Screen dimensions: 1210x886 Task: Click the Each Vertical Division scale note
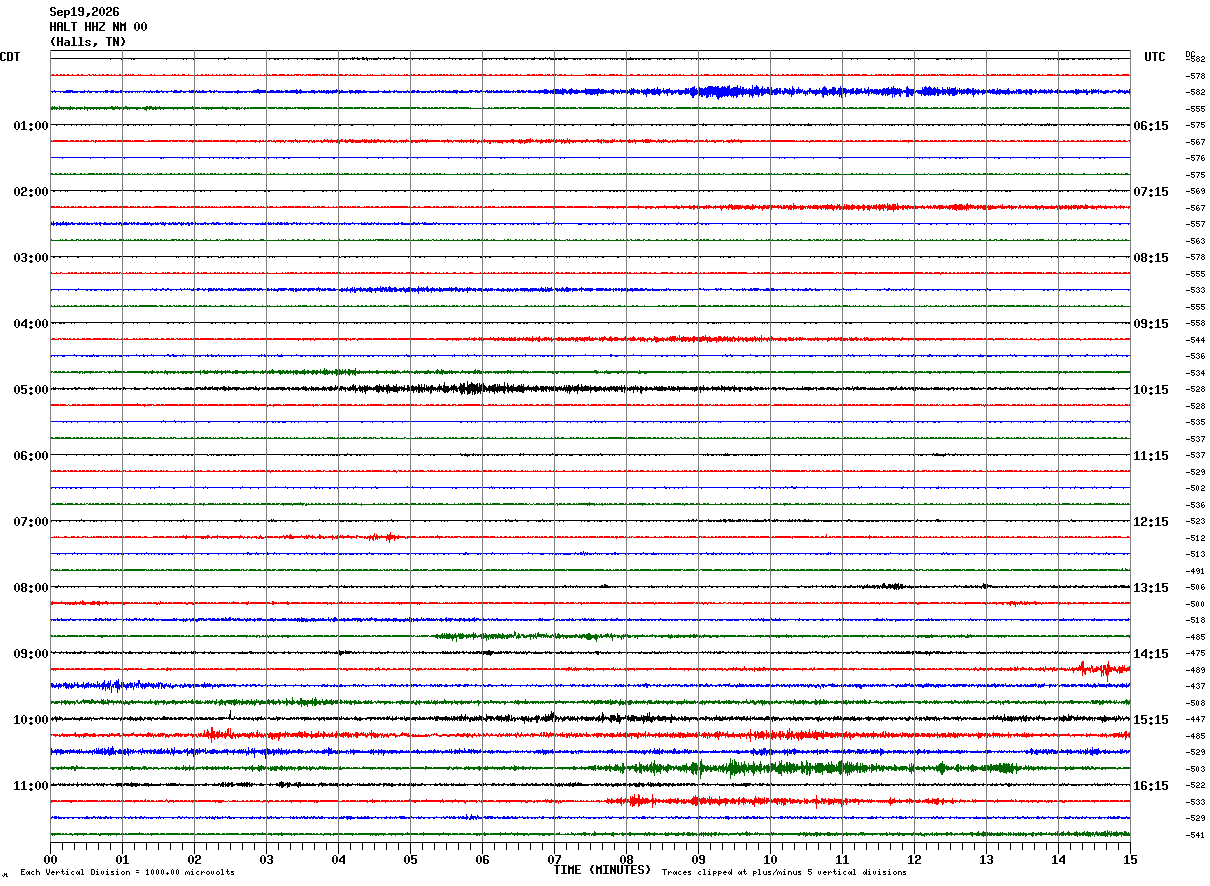[x=127, y=872]
